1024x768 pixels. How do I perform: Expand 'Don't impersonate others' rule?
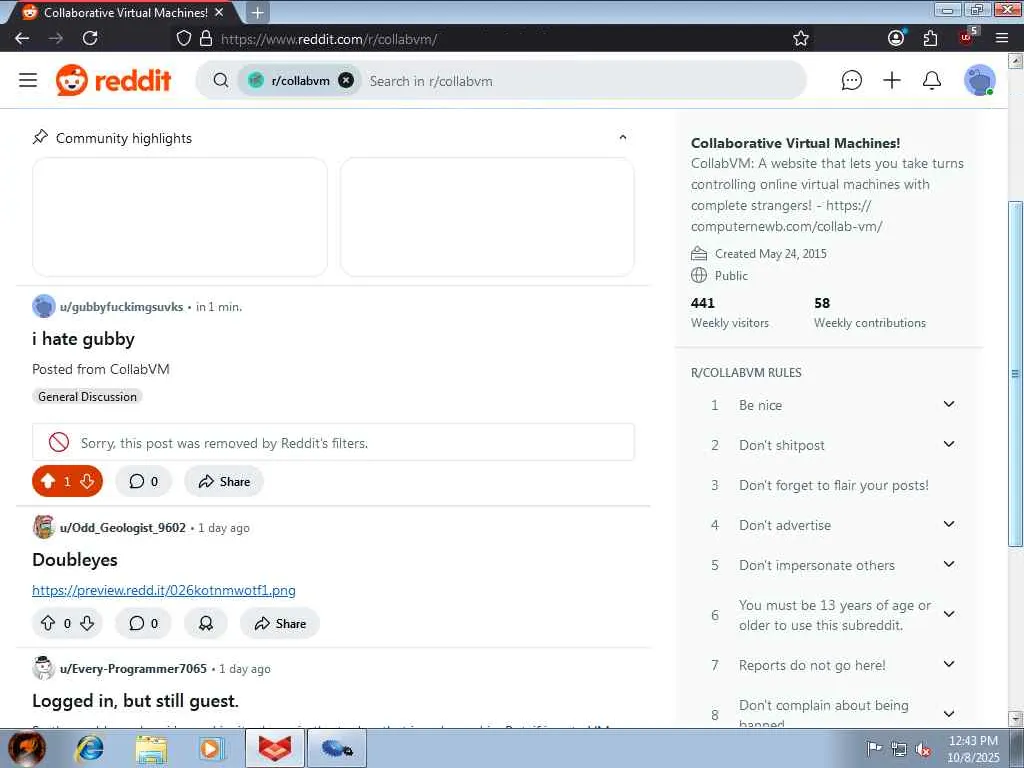coord(949,564)
